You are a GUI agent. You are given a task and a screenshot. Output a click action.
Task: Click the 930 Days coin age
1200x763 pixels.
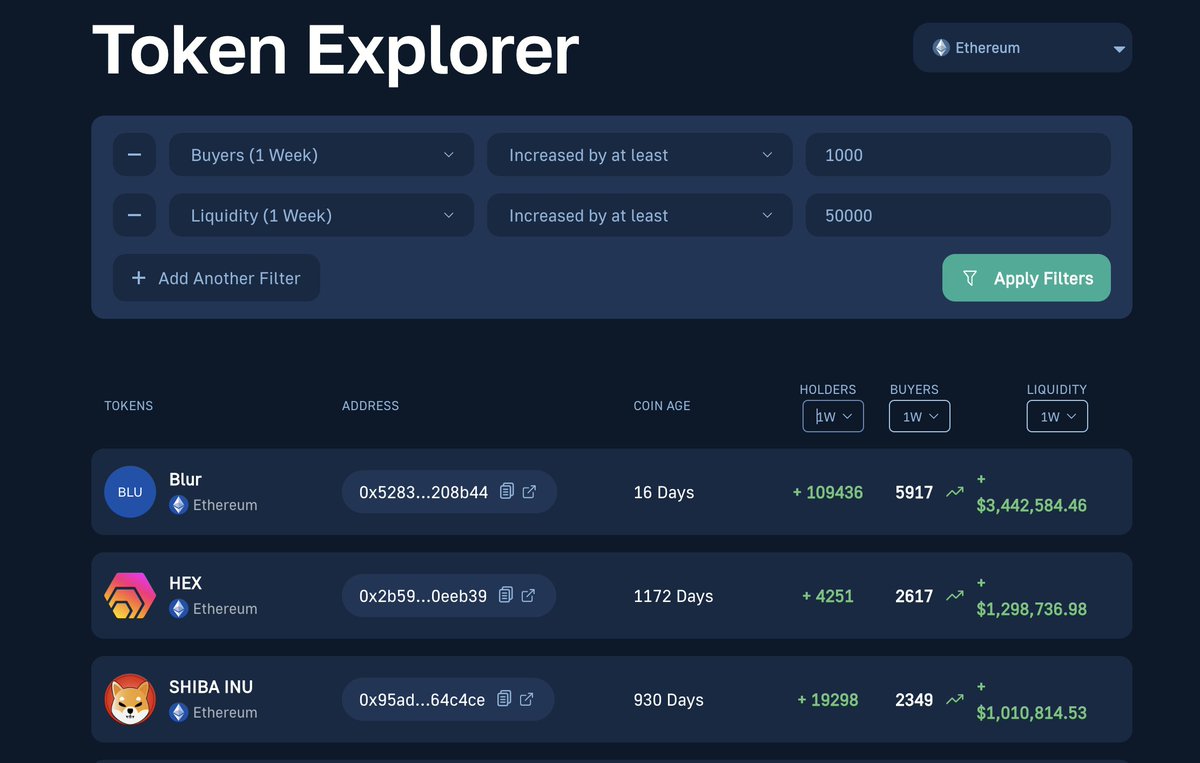668,700
